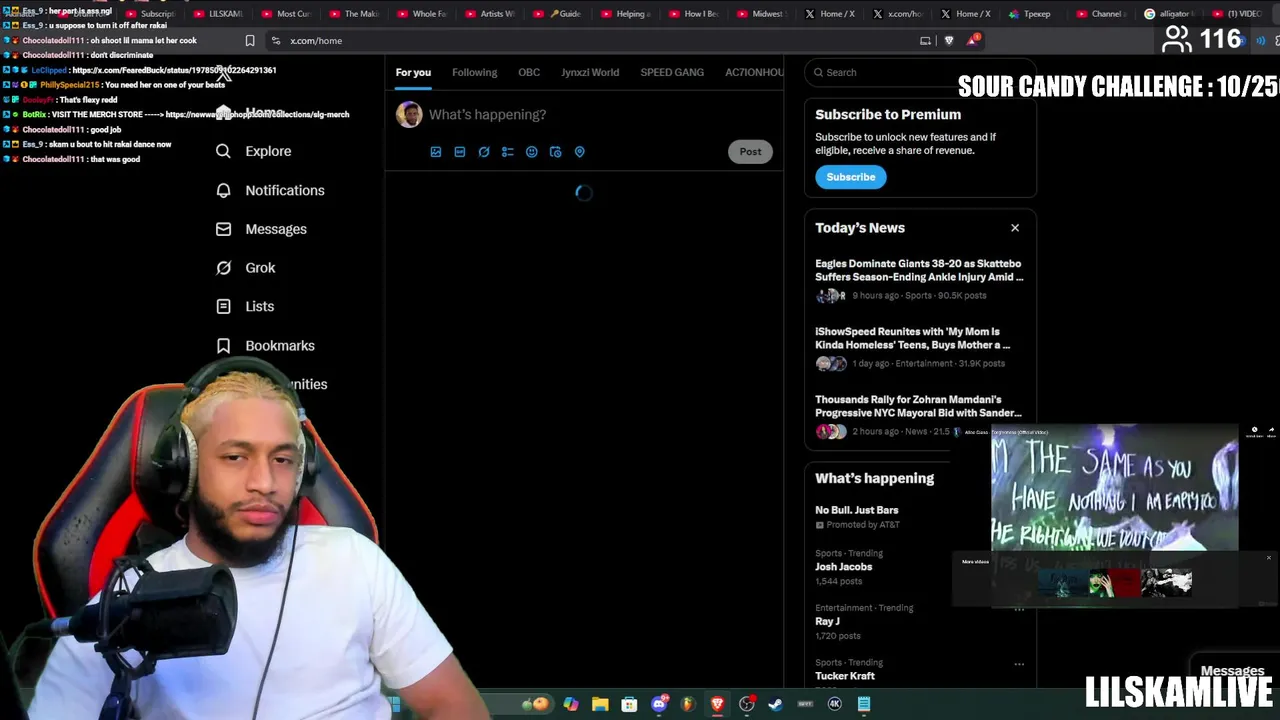Bookmark this page in address bar

pos(250,41)
